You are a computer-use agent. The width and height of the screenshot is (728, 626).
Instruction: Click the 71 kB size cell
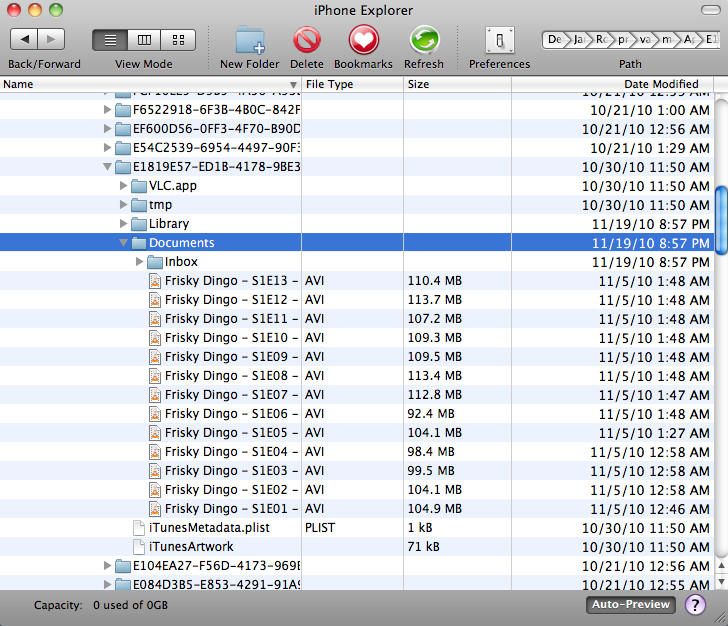pos(423,547)
